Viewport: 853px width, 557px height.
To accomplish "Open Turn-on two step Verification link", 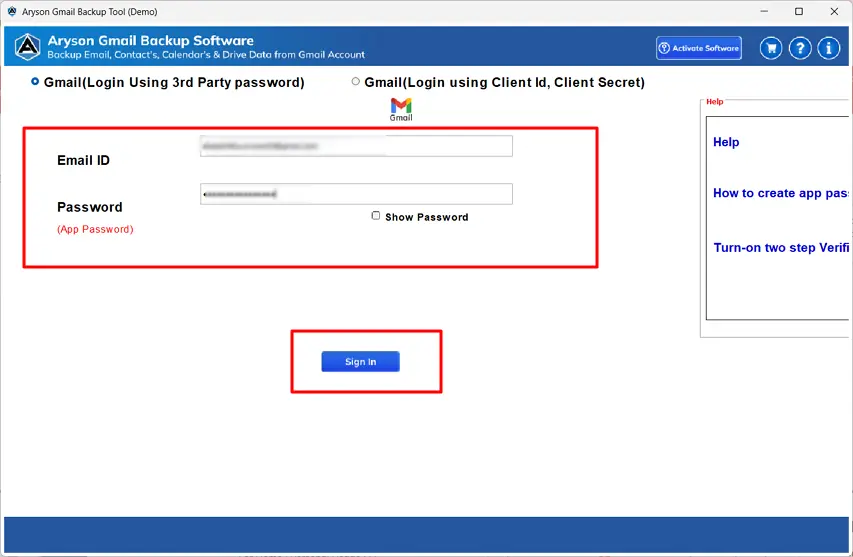I will (781, 248).
